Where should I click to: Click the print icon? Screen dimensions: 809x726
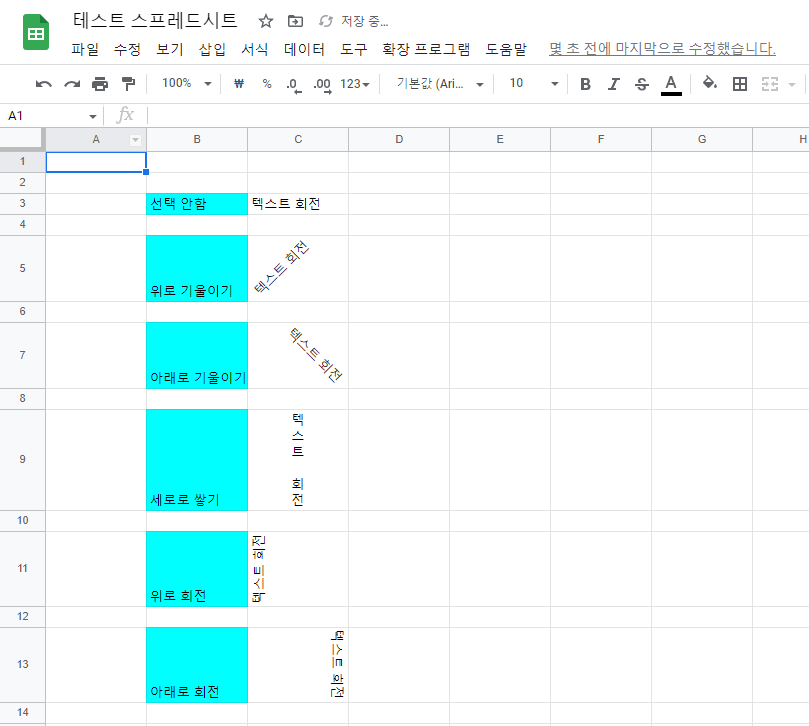pos(100,84)
